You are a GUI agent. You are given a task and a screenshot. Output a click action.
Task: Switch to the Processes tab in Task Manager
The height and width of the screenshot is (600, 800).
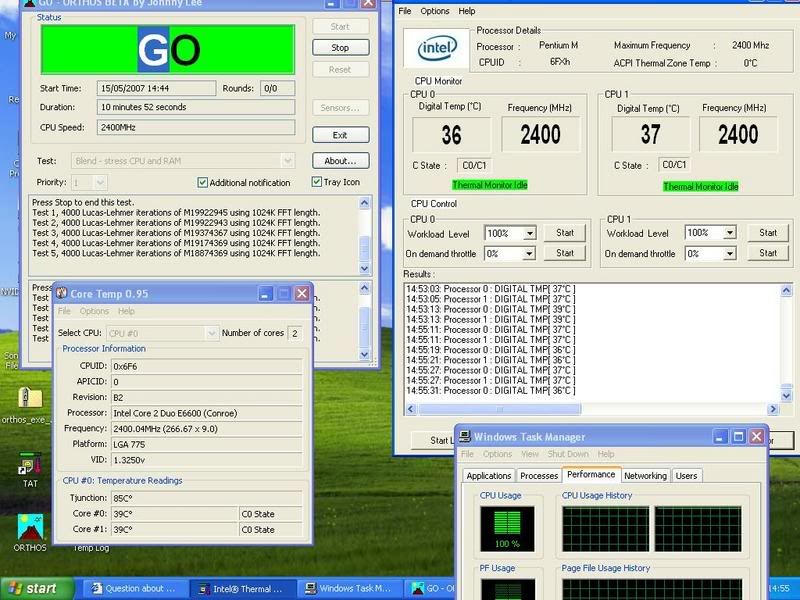(x=539, y=476)
